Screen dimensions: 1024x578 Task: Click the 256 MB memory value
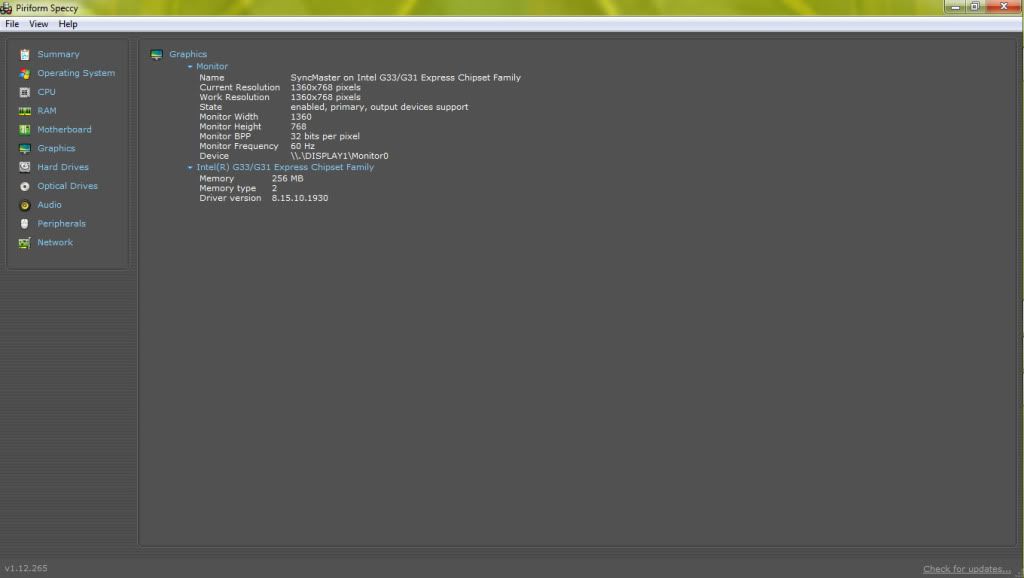(287, 178)
